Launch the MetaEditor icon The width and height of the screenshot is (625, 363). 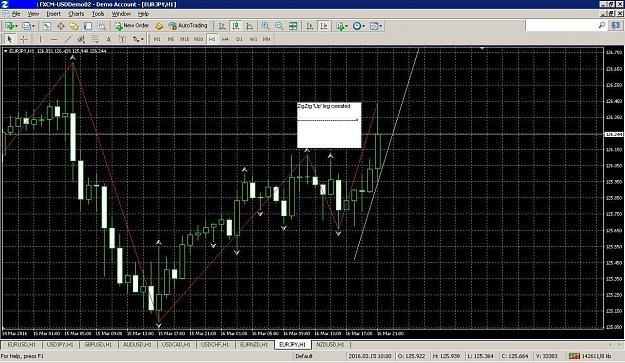(159, 26)
